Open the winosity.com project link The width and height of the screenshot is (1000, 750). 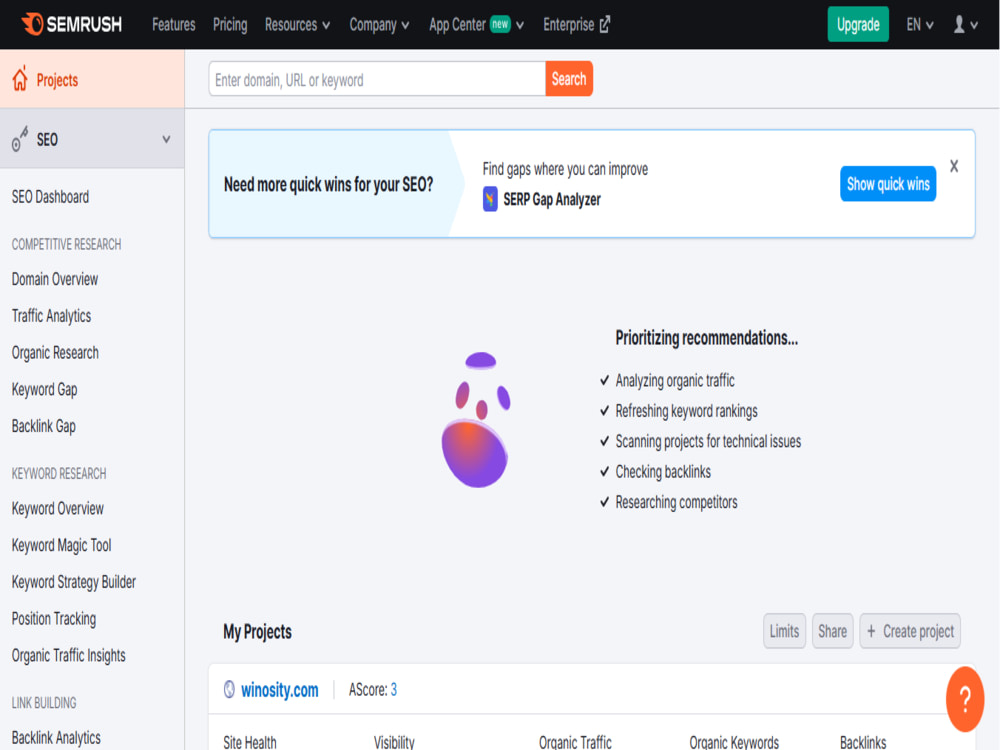[279, 690]
